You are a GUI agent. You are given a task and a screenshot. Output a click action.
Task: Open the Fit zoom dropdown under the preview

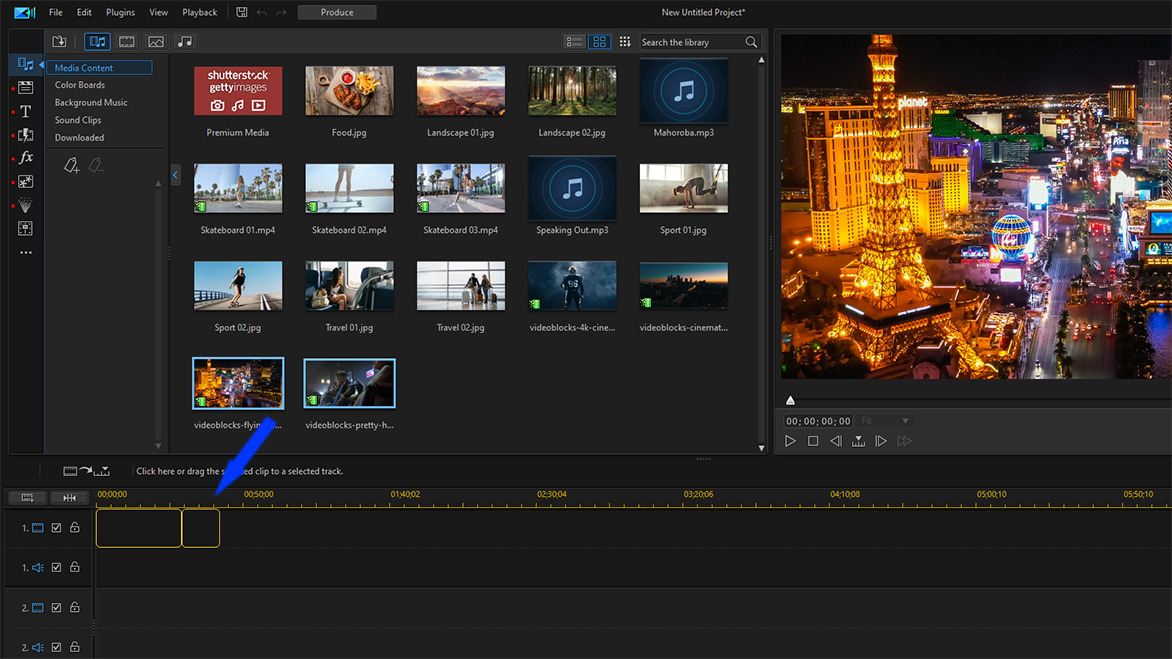pyautogui.click(x=885, y=420)
